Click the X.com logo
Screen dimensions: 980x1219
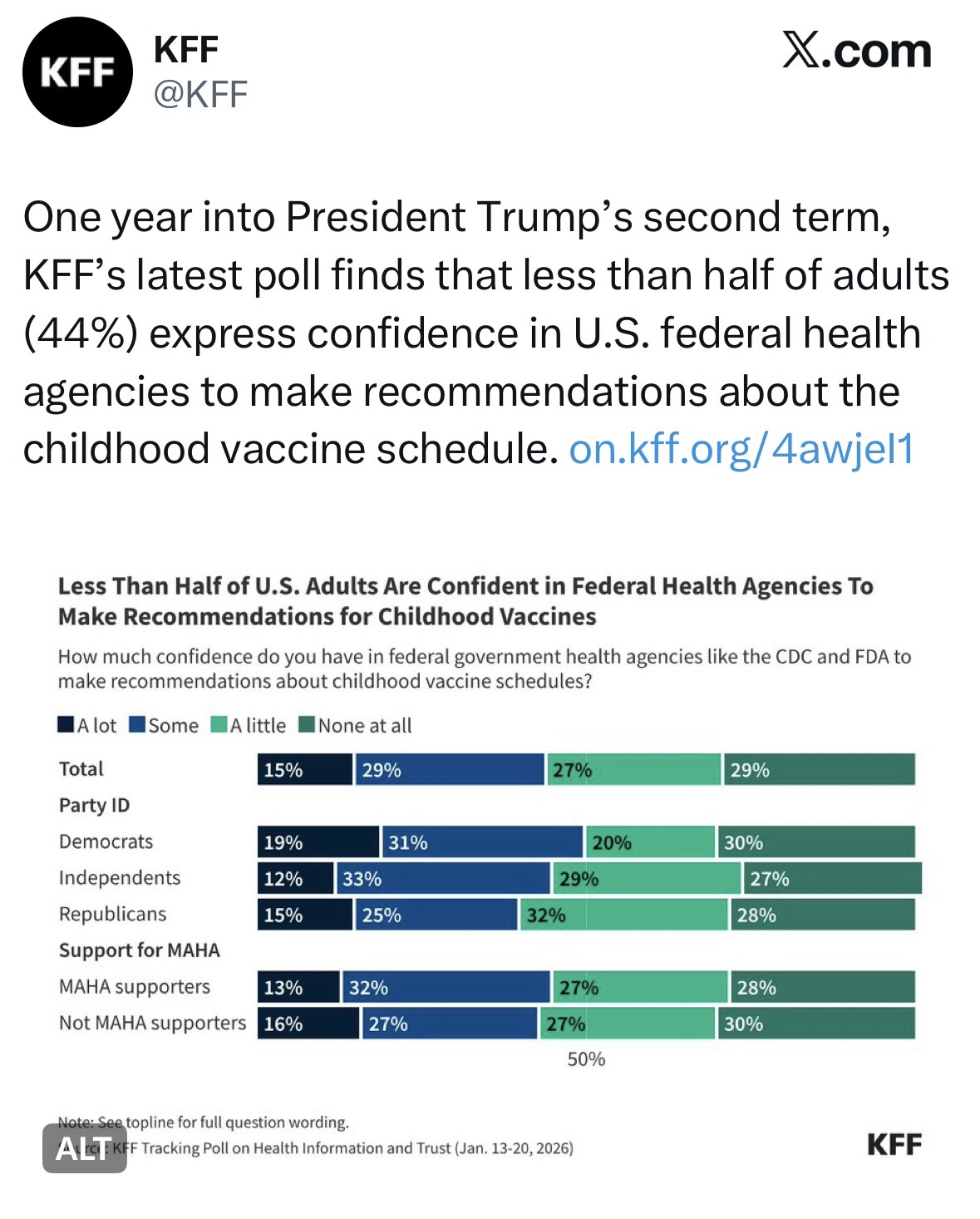pyautogui.click(x=857, y=52)
